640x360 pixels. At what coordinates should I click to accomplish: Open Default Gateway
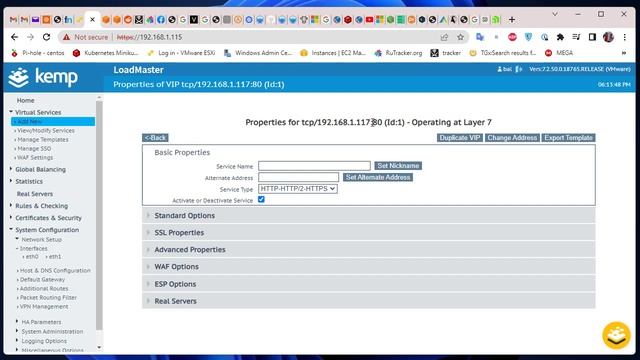[42, 280]
